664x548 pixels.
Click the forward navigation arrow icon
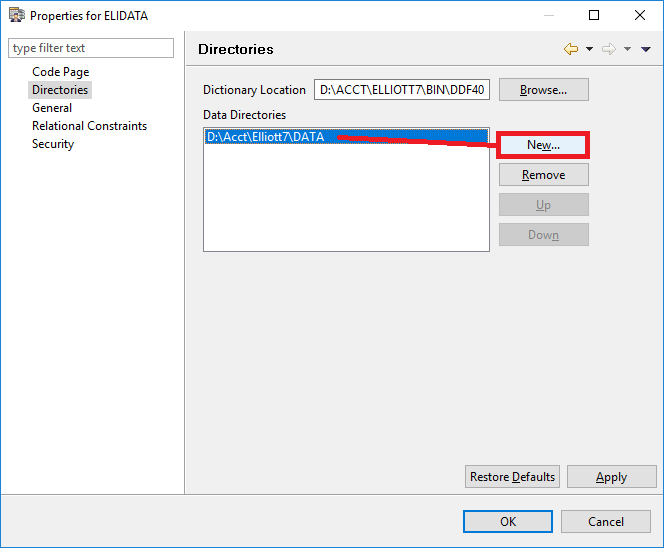609,49
